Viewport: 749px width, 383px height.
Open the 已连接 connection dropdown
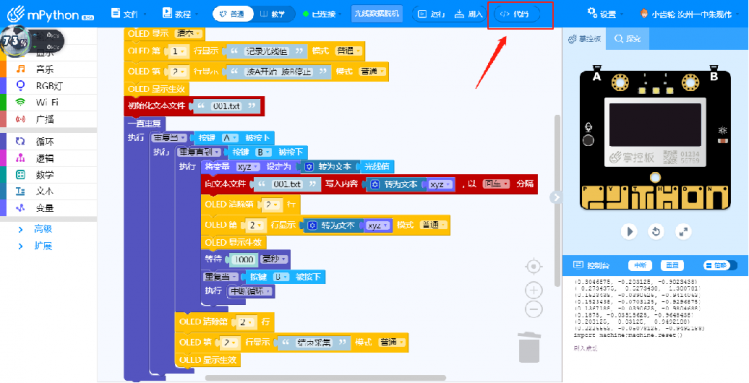pyautogui.click(x=321, y=14)
